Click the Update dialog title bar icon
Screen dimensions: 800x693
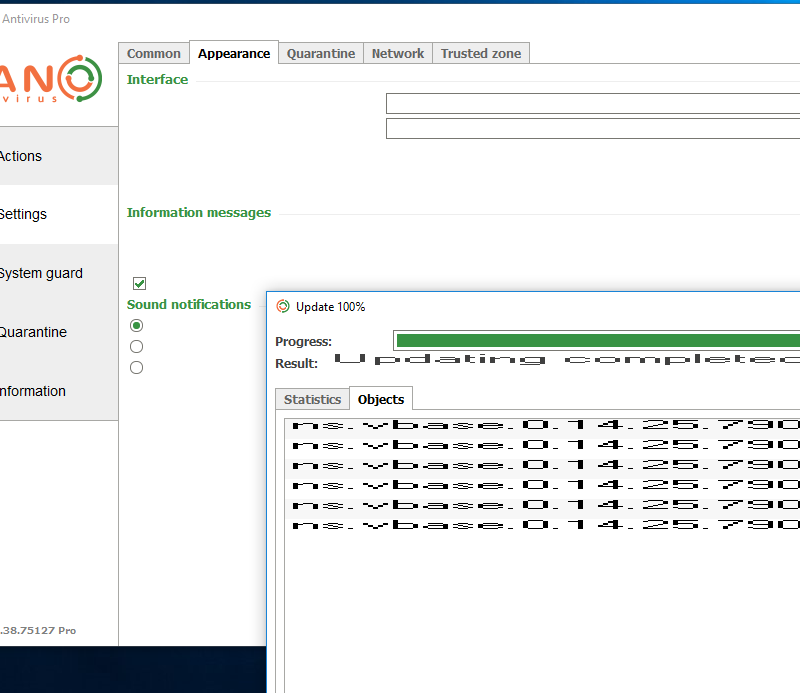pyautogui.click(x=283, y=307)
